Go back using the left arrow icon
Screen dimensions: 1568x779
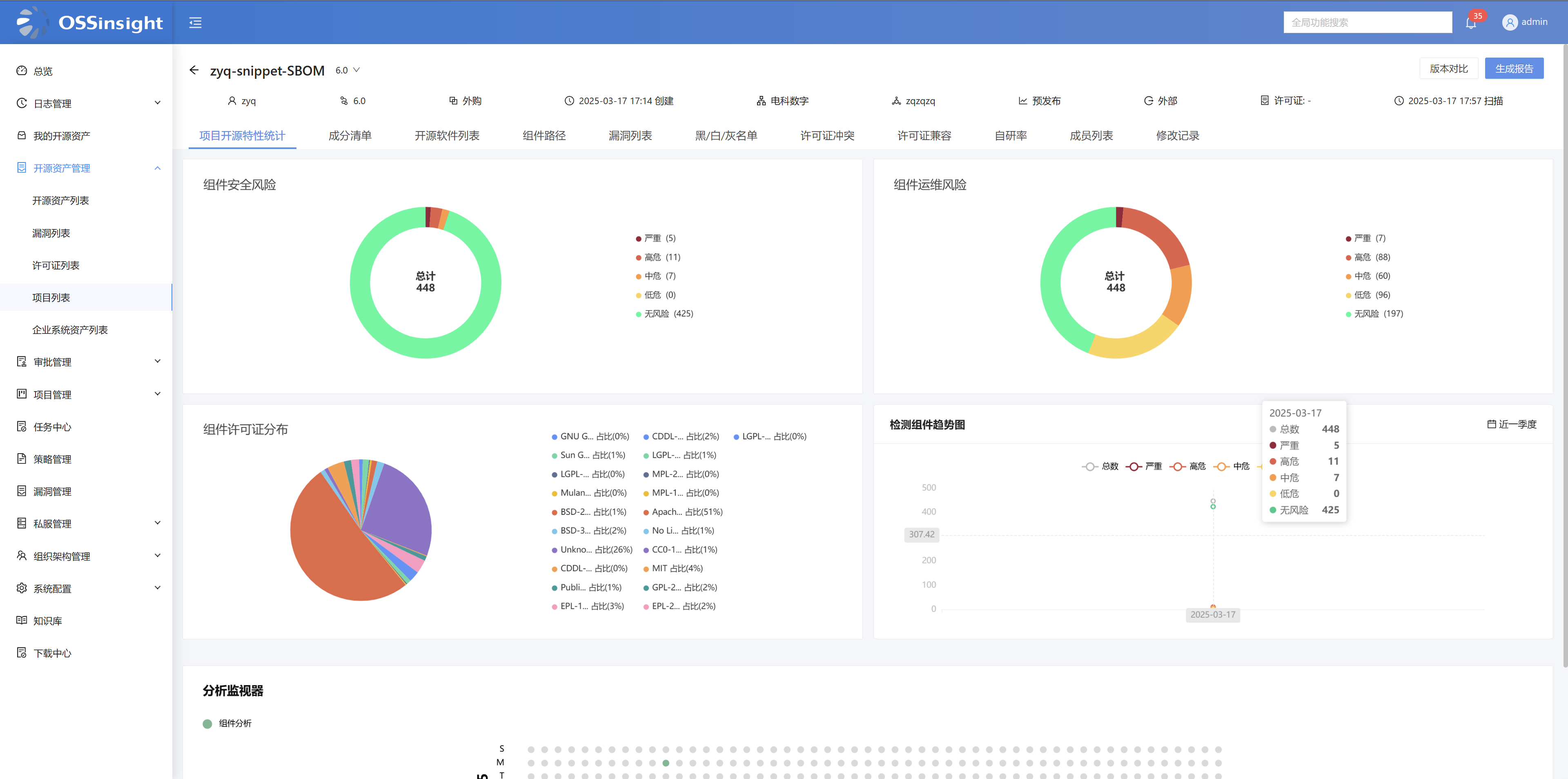(x=194, y=70)
